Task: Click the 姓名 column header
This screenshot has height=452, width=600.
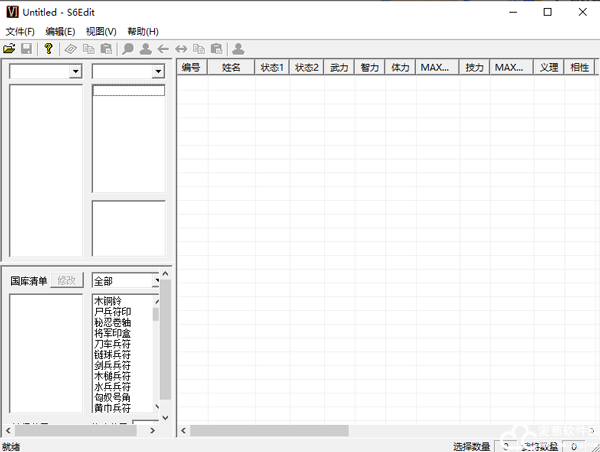Action: [x=231, y=68]
